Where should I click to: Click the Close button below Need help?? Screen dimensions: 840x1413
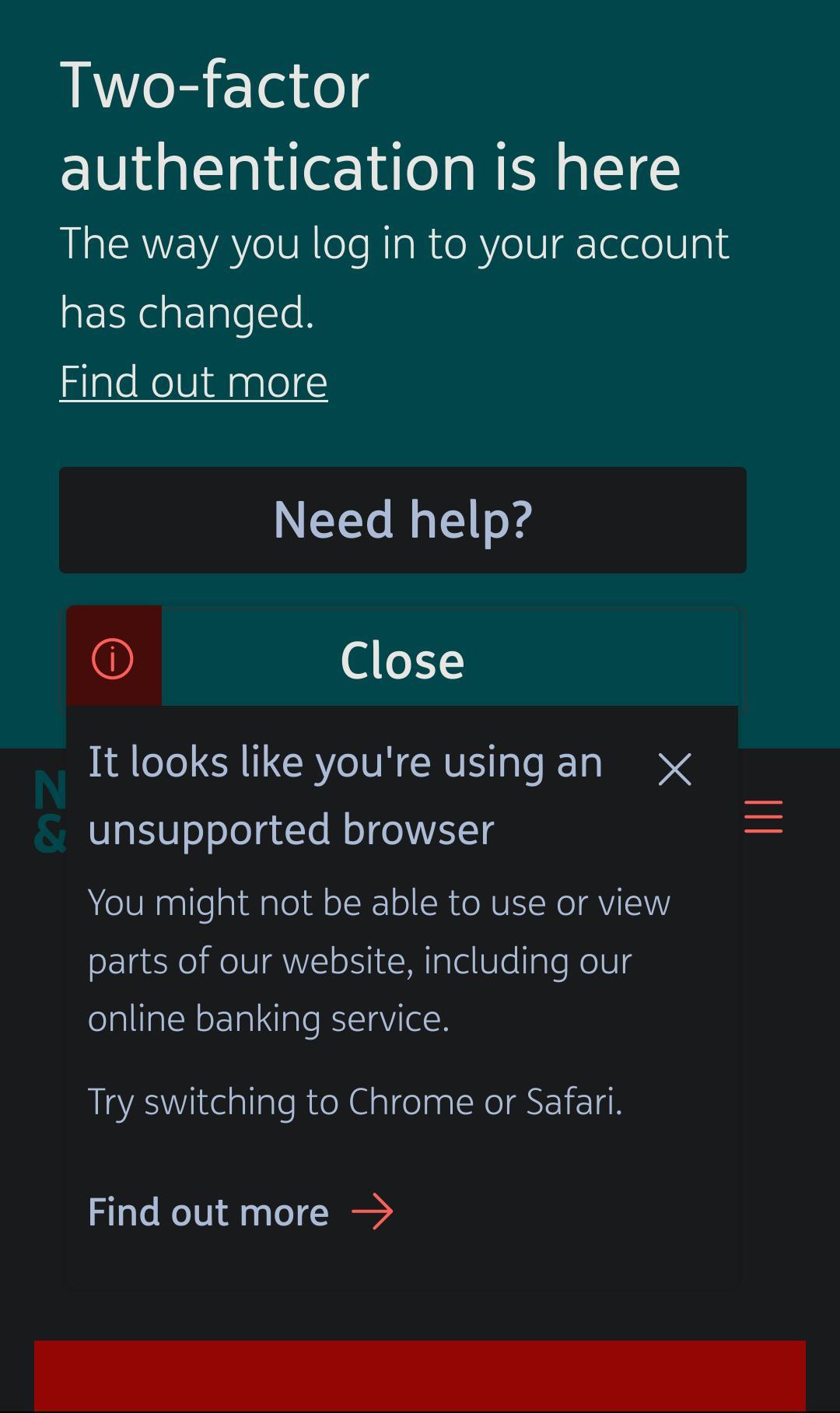point(401,659)
